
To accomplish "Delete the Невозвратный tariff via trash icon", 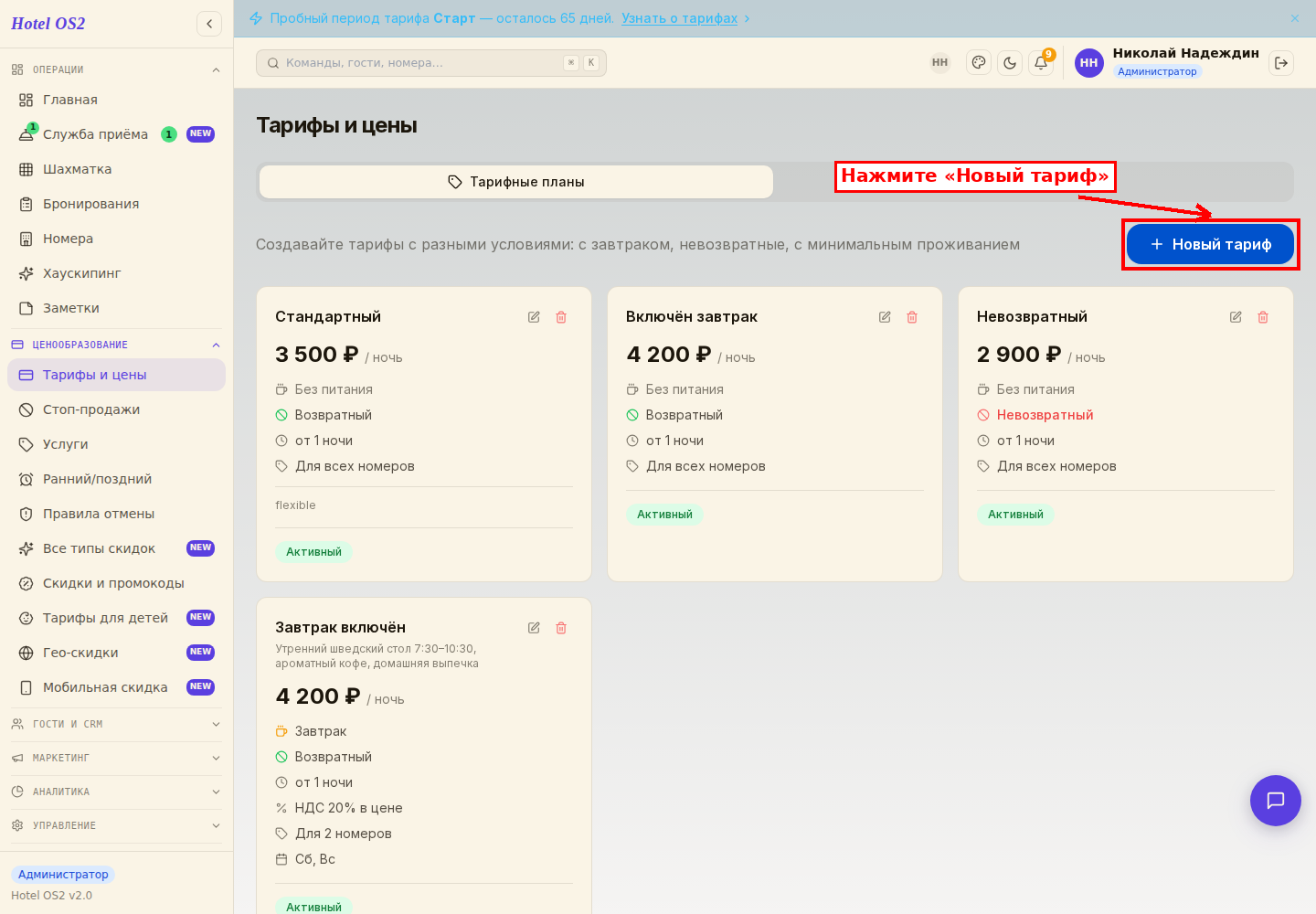I will [1263, 317].
